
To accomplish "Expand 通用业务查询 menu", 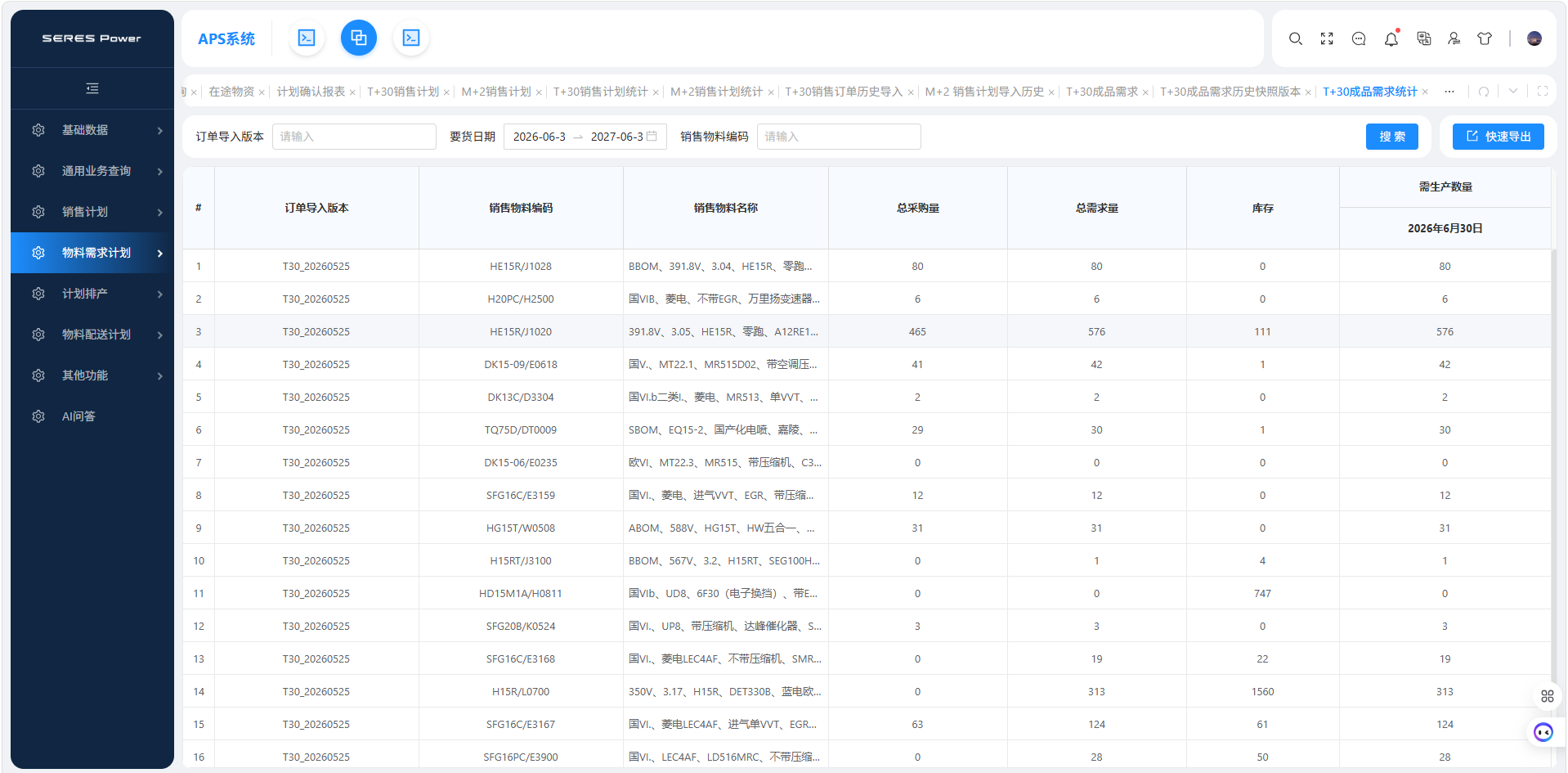I will tap(92, 171).
